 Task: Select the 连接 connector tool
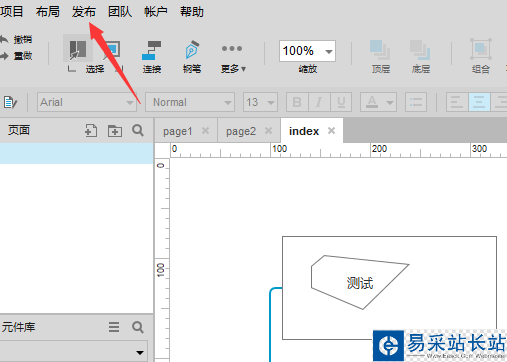pyautogui.click(x=152, y=57)
